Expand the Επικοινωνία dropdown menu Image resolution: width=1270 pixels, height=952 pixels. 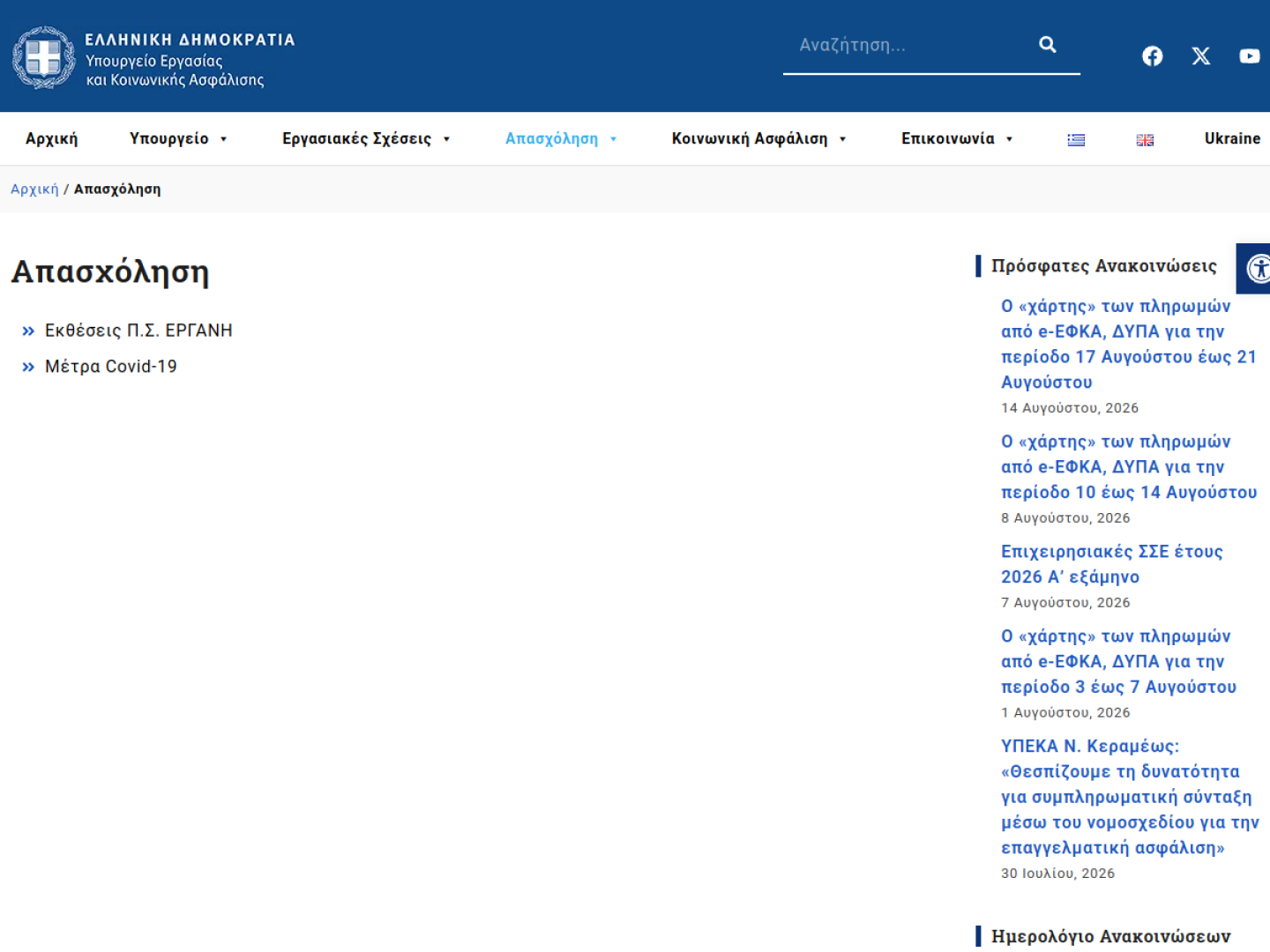coord(957,139)
